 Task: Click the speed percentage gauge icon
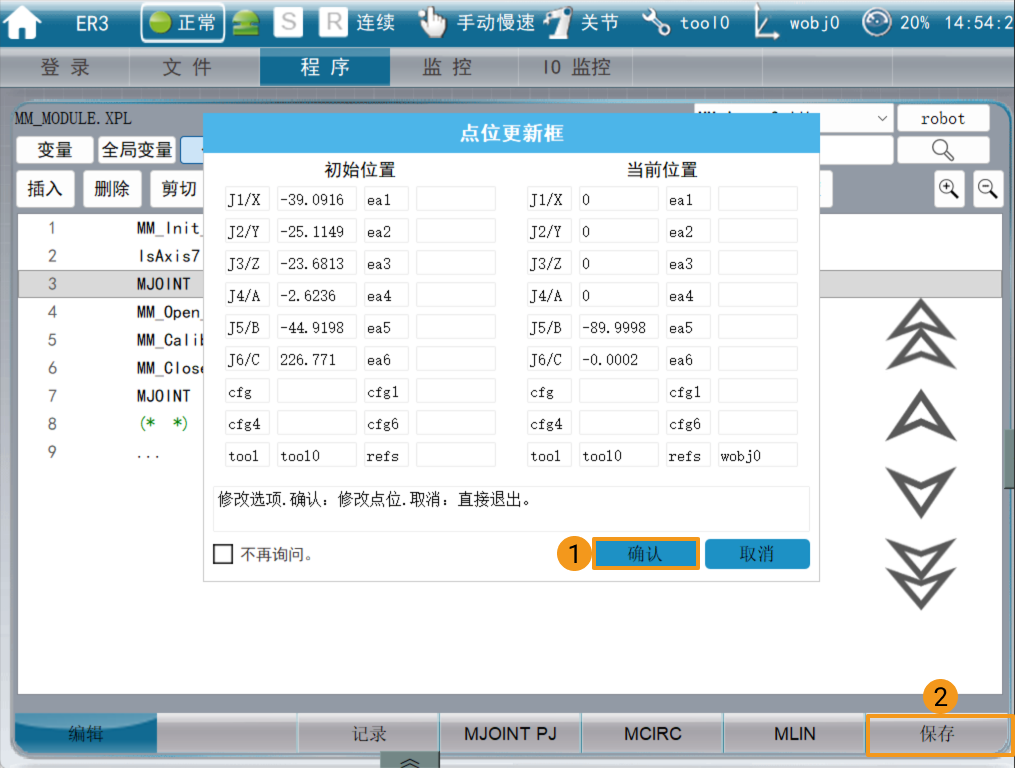tap(876, 22)
